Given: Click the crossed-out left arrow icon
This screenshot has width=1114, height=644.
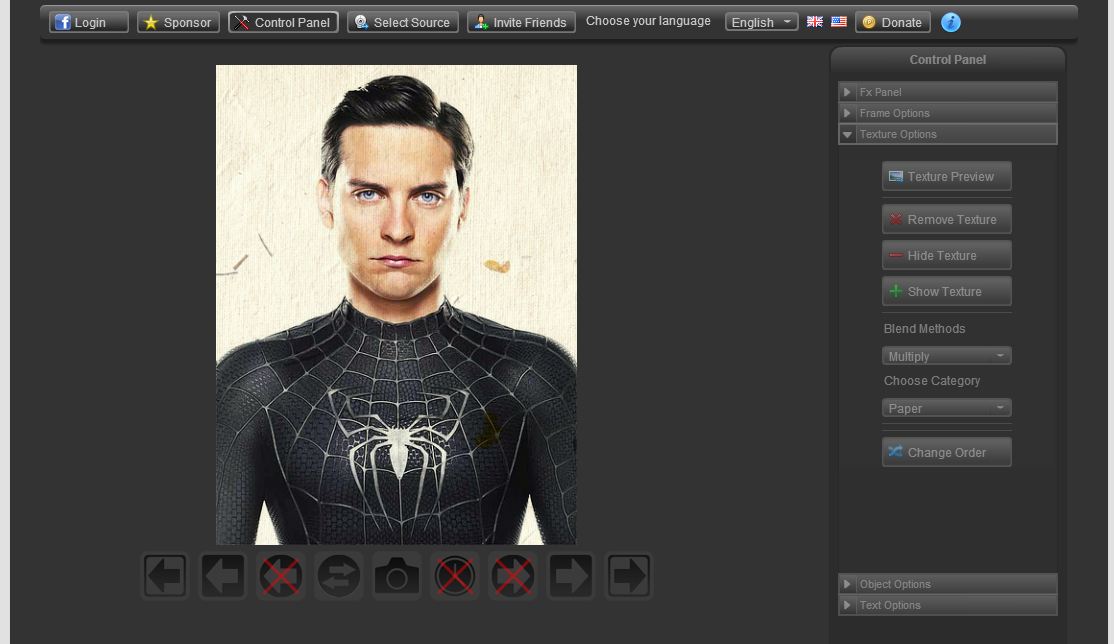Looking at the screenshot, I should (281, 576).
